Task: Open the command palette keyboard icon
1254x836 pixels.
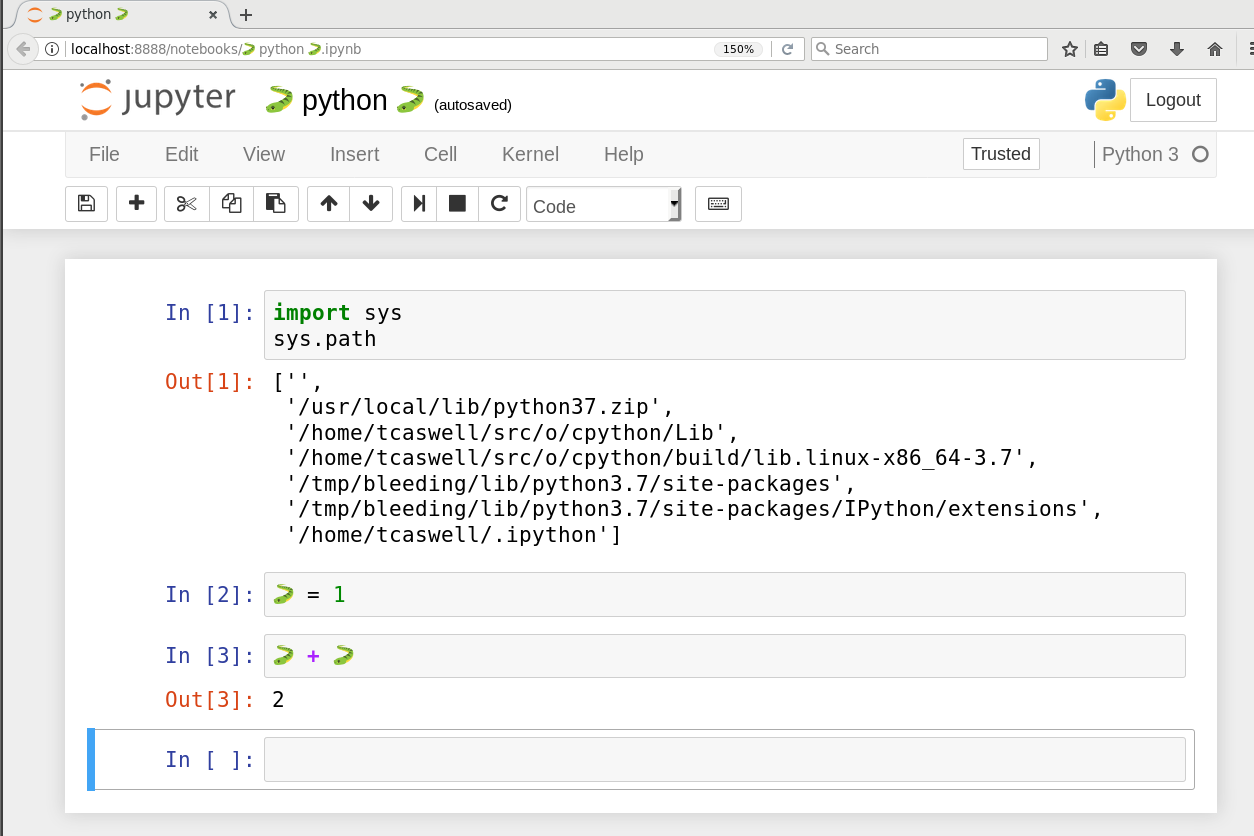Action: click(718, 204)
